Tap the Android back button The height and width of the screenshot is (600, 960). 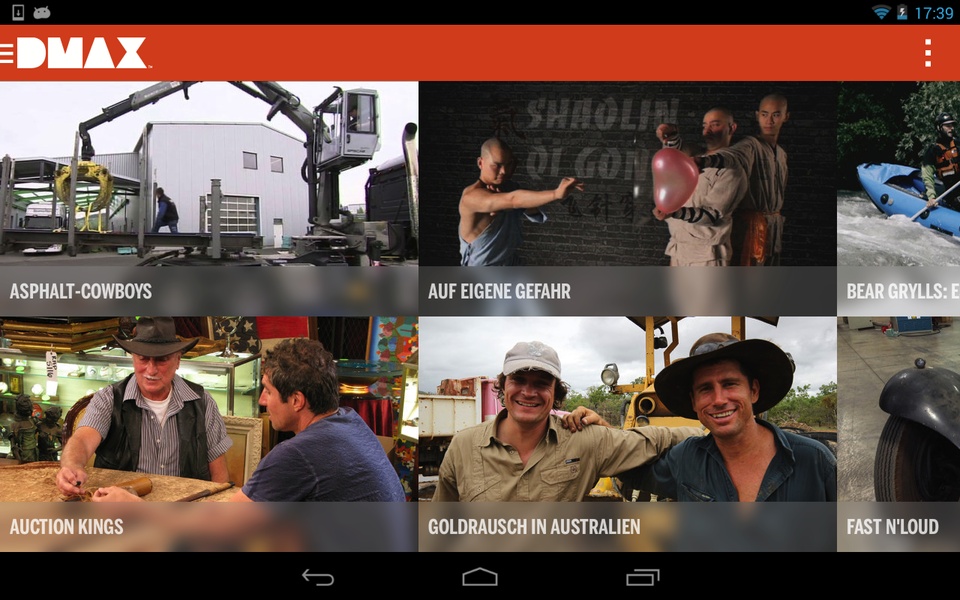pyautogui.click(x=318, y=577)
